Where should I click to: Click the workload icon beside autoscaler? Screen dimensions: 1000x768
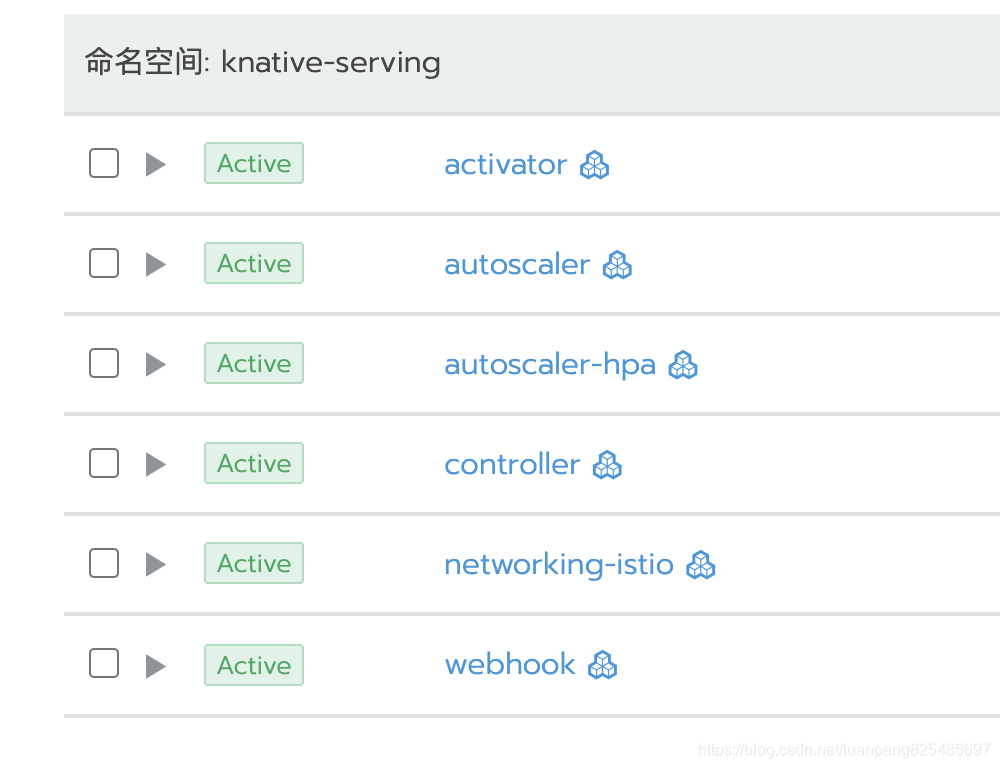click(617, 265)
